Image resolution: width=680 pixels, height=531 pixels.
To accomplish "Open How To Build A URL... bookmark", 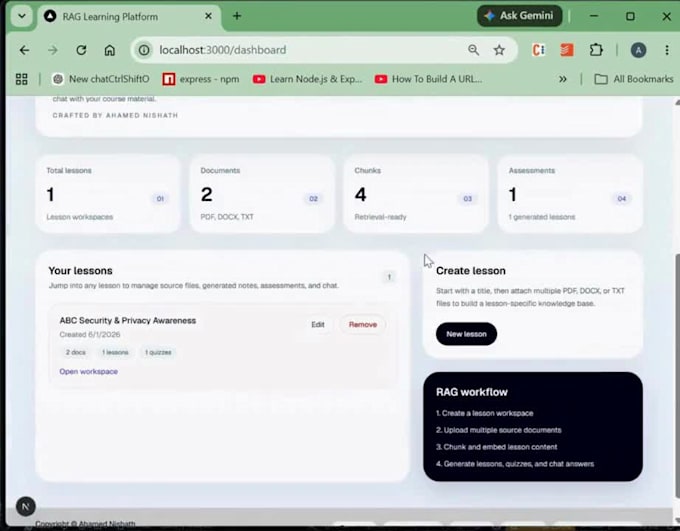I will (x=428, y=79).
